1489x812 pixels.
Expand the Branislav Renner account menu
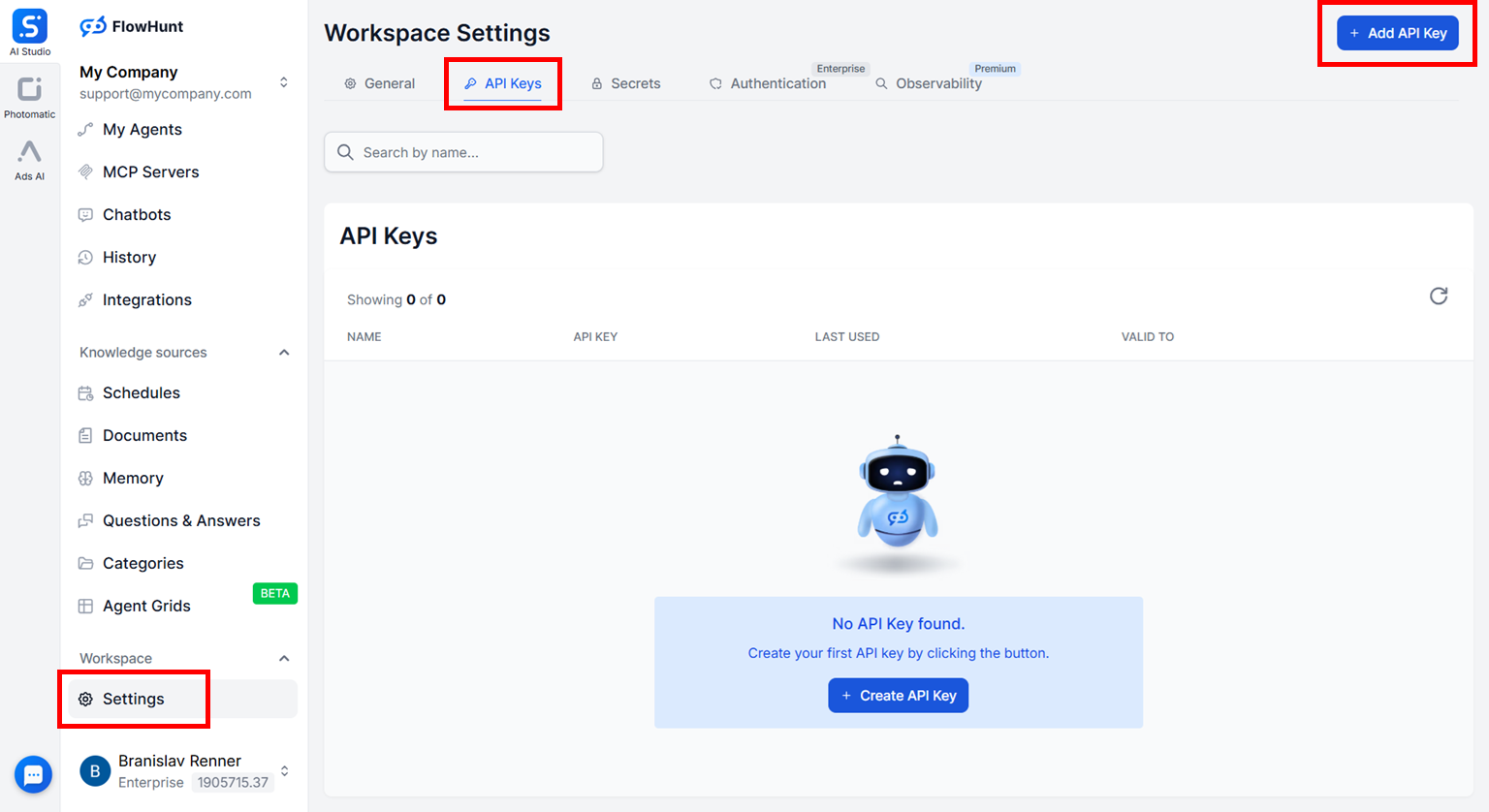point(284,771)
